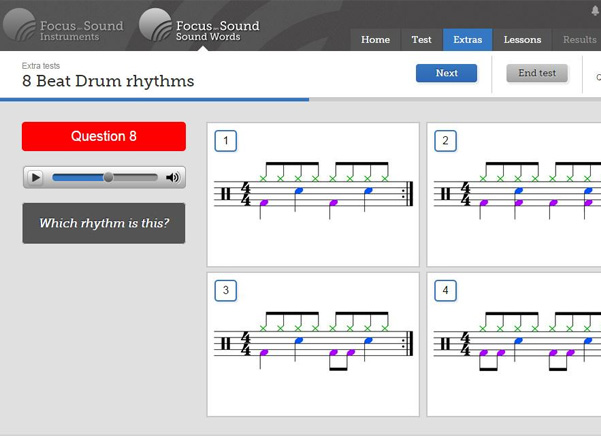This screenshot has height=436, width=601.
Task: Click the End test button
Action: point(537,73)
